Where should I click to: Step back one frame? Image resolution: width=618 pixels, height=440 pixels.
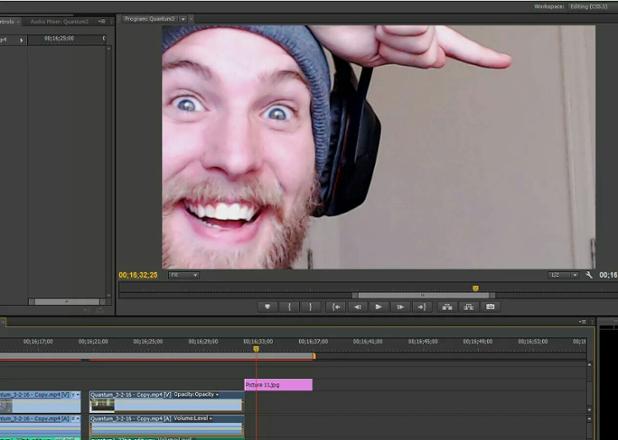tap(357, 307)
